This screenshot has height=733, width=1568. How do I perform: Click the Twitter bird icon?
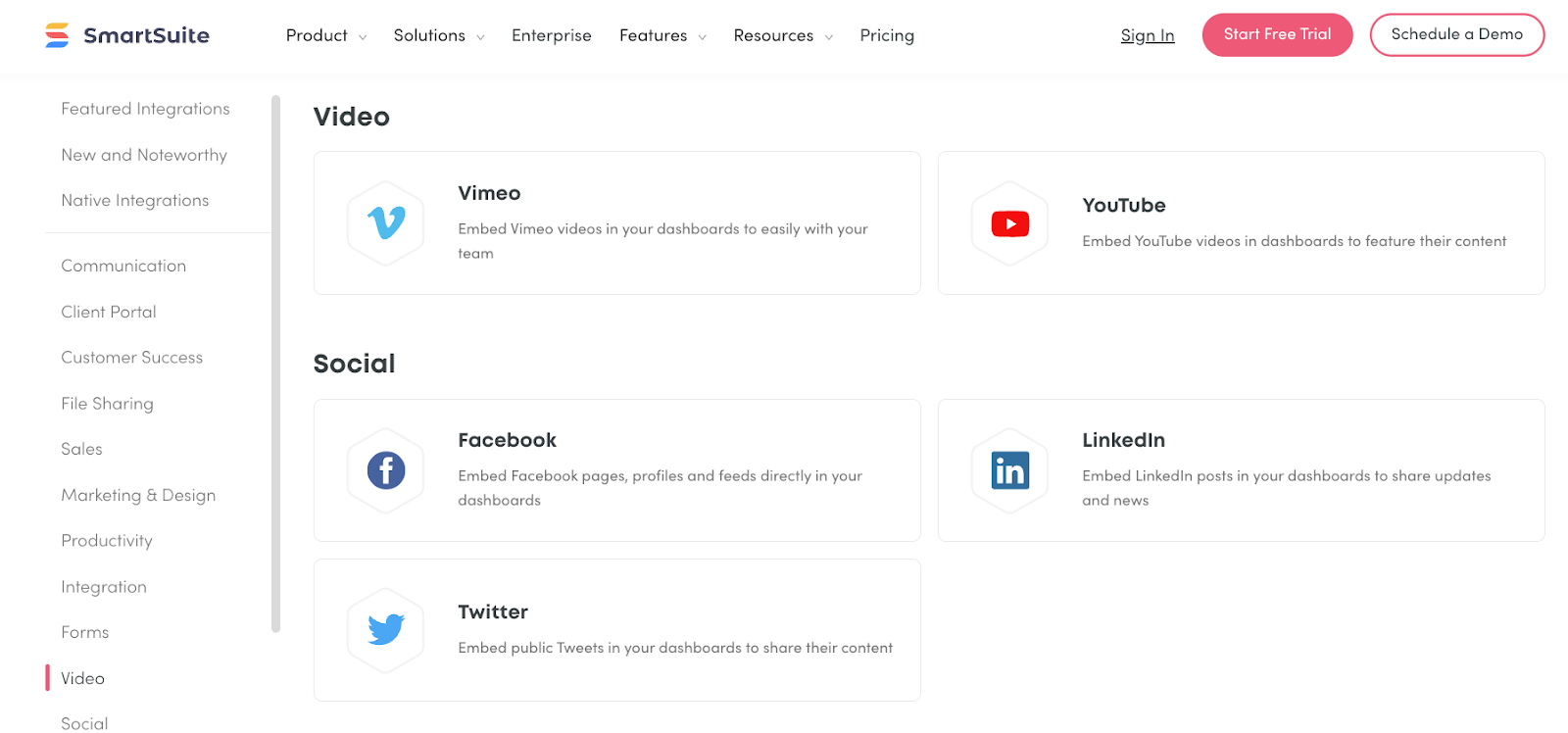pos(386,629)
